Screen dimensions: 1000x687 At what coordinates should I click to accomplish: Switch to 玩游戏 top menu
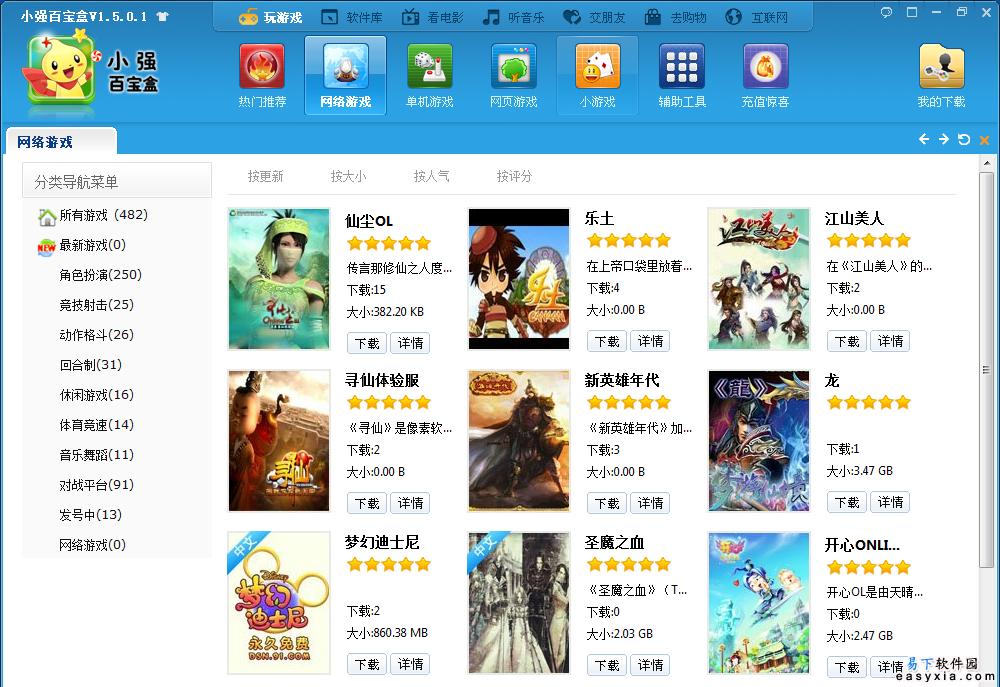(x=270, y=17)
